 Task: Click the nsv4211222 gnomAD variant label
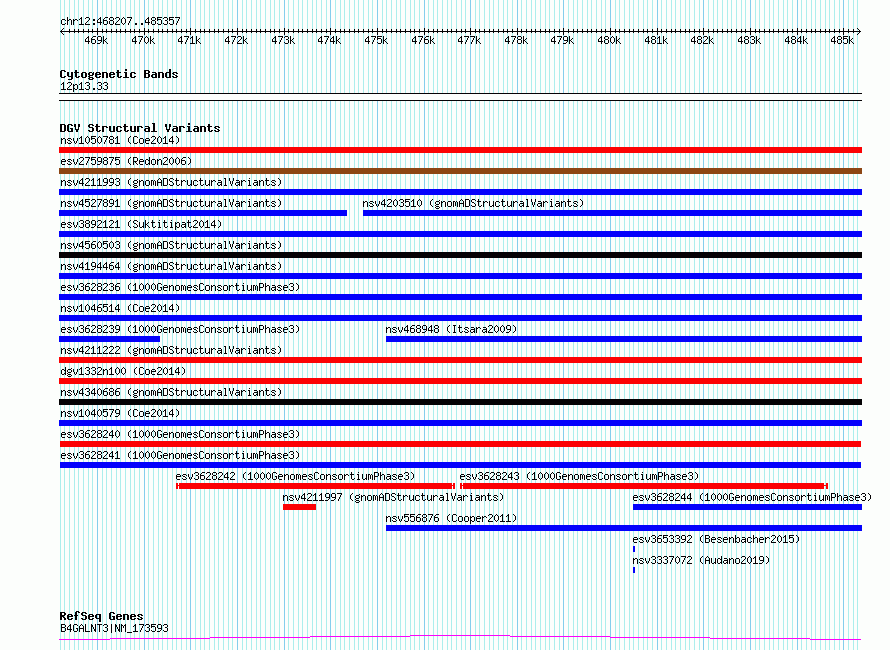coord(171,350)
